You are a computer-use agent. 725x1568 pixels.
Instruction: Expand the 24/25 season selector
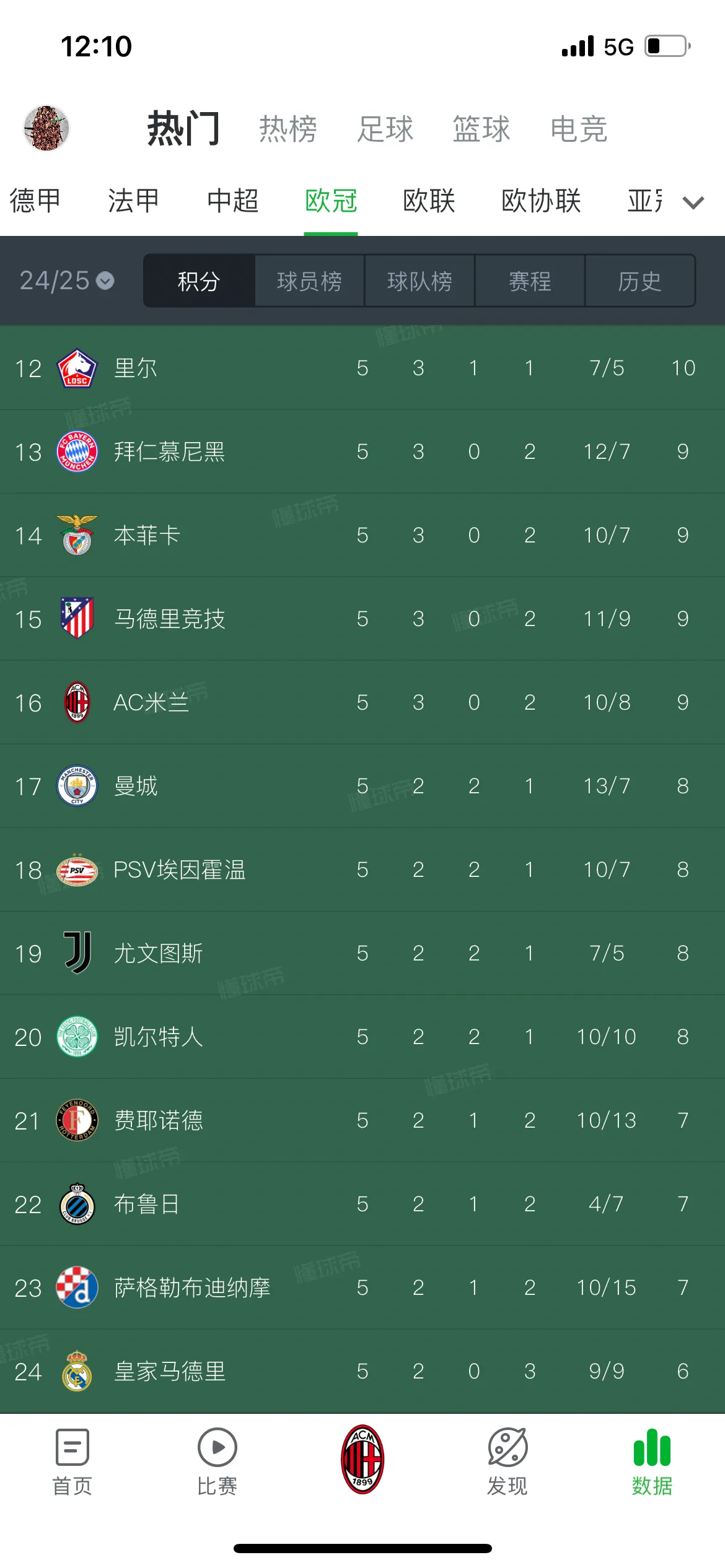click(x=67, y=281)
